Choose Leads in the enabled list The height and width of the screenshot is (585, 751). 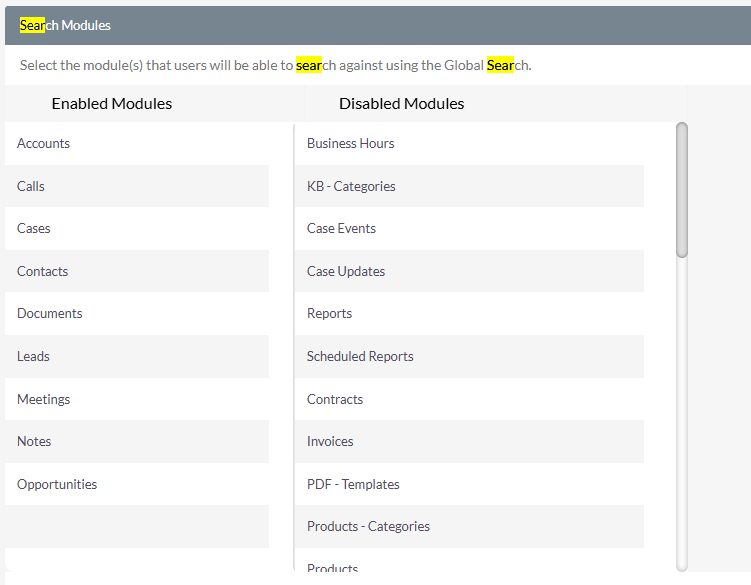click(x=137, y=356)
